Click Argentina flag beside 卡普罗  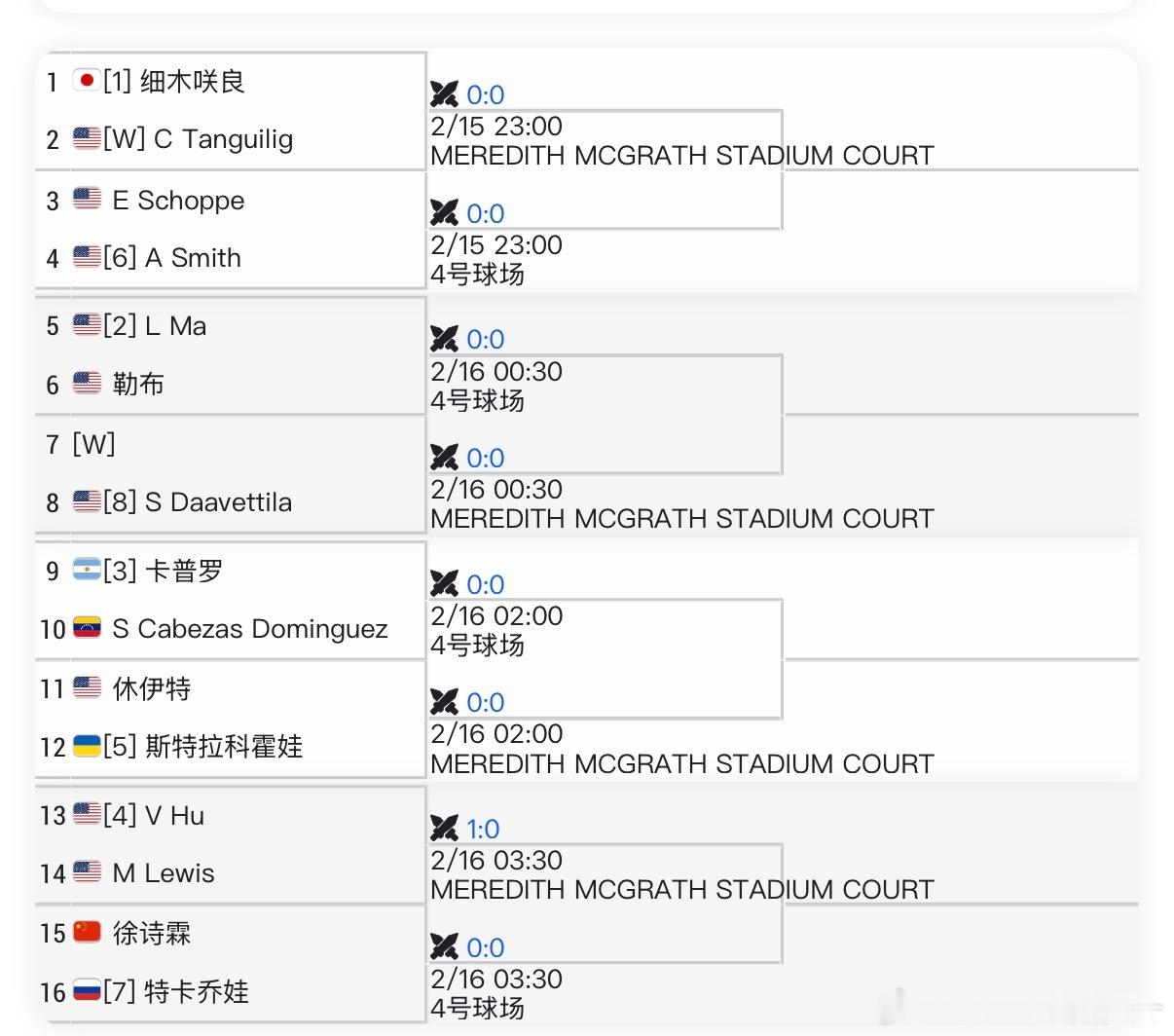coord(87,570)
